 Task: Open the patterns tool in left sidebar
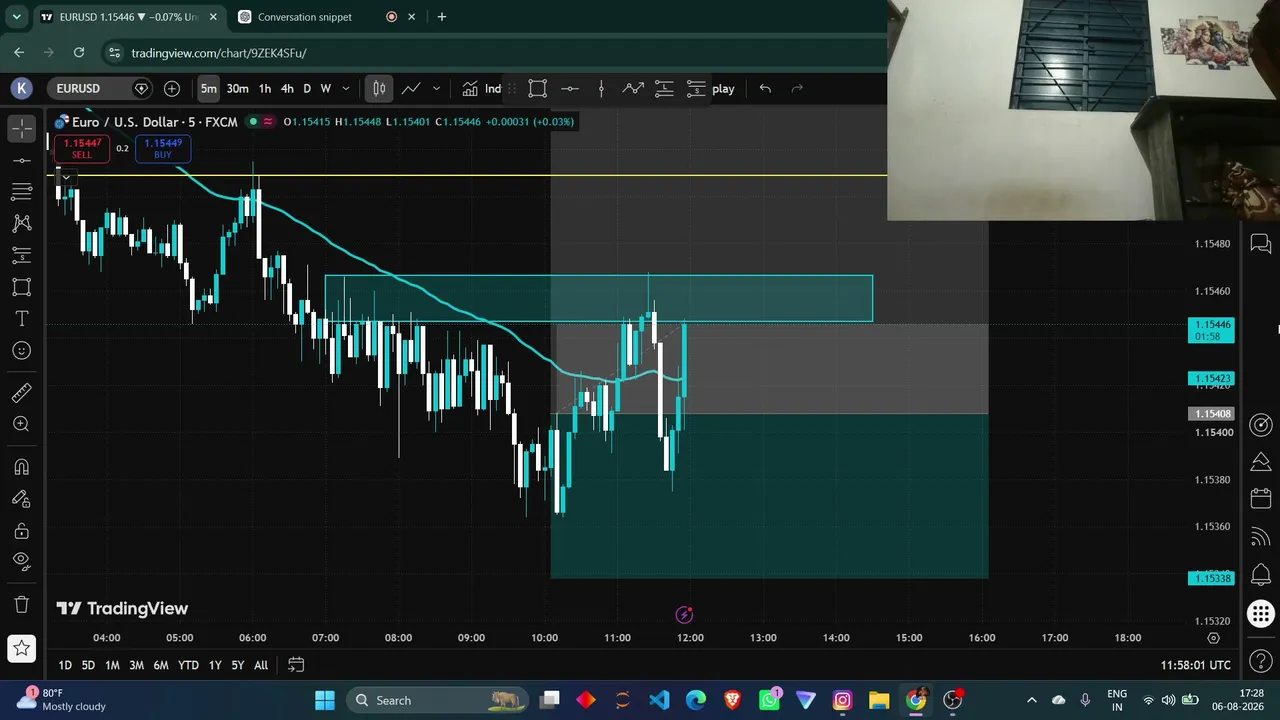[x=21, y=224]
